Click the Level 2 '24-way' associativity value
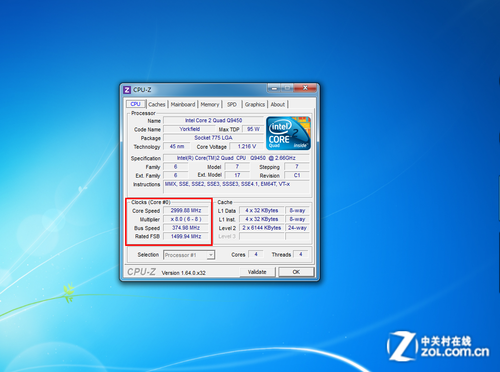 pyautogui.click(x=297, y=228)
